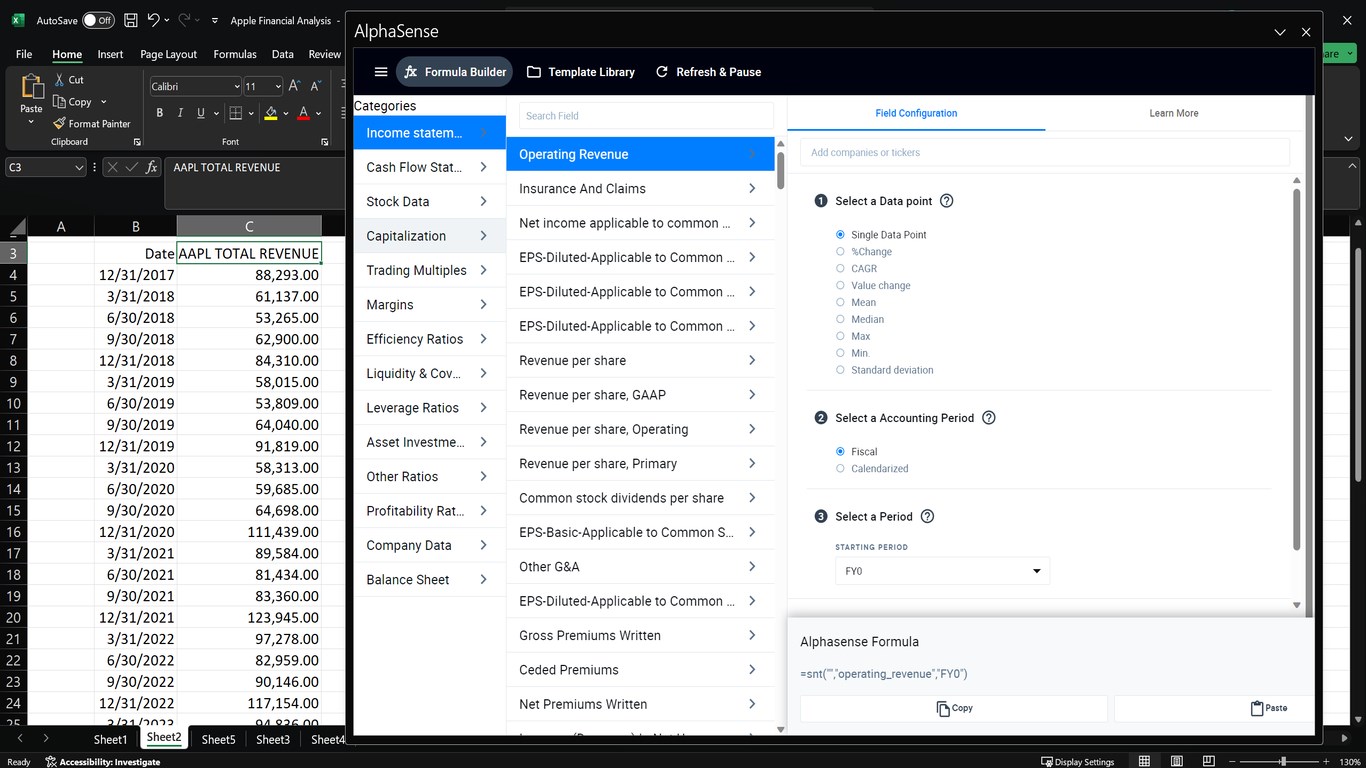Open the File menu
Screen dimensions: 1366x768
tap(24, 54)
